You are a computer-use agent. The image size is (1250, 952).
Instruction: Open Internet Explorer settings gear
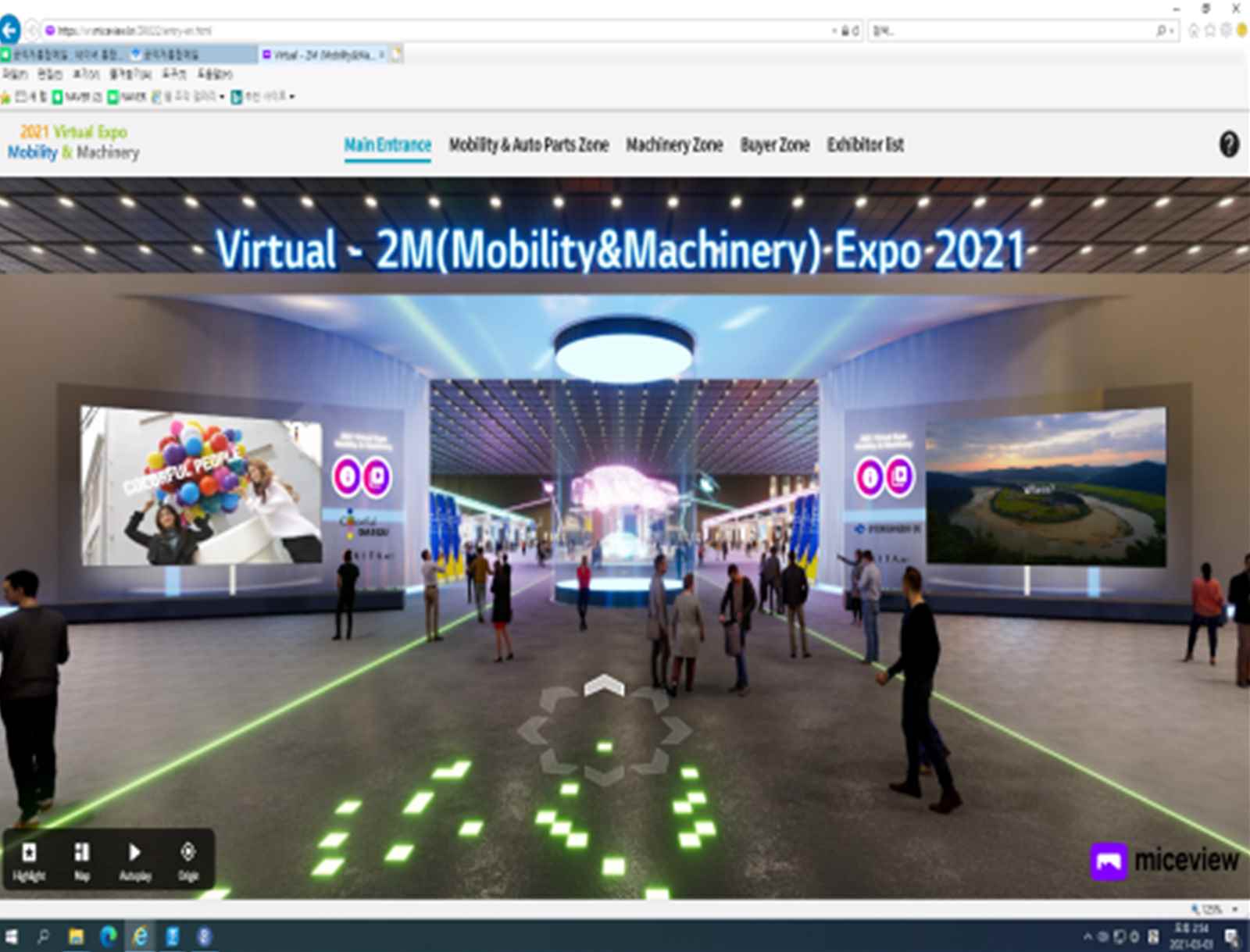point(1225,30)
